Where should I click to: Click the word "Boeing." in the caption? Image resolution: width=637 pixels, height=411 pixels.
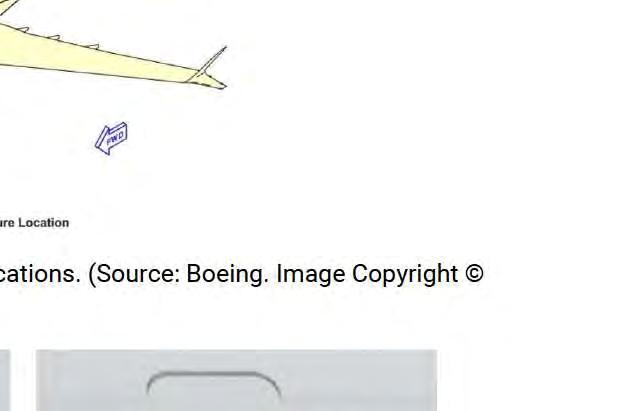(228, 275)
